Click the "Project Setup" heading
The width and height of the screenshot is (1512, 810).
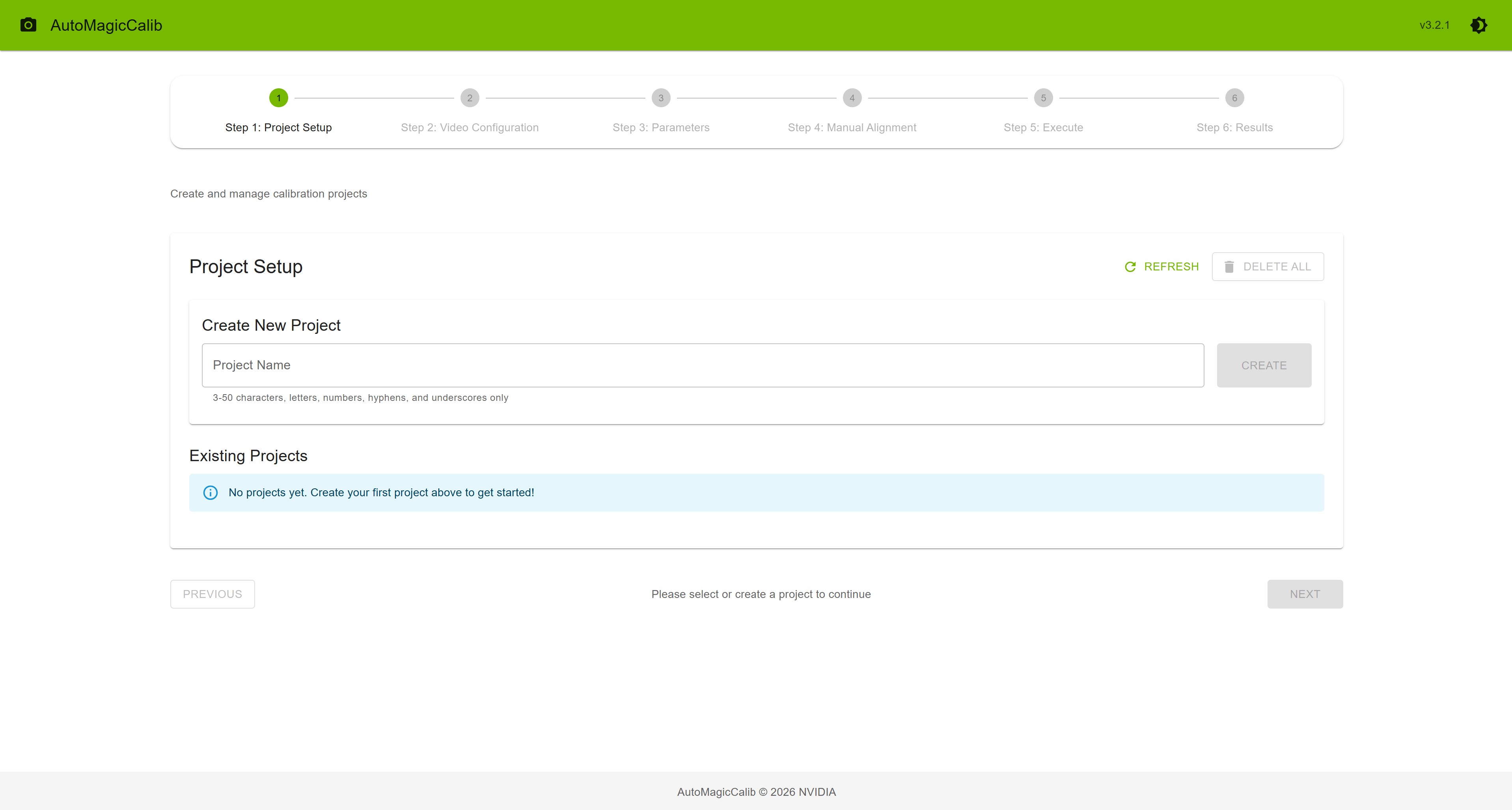pos(246,267)
